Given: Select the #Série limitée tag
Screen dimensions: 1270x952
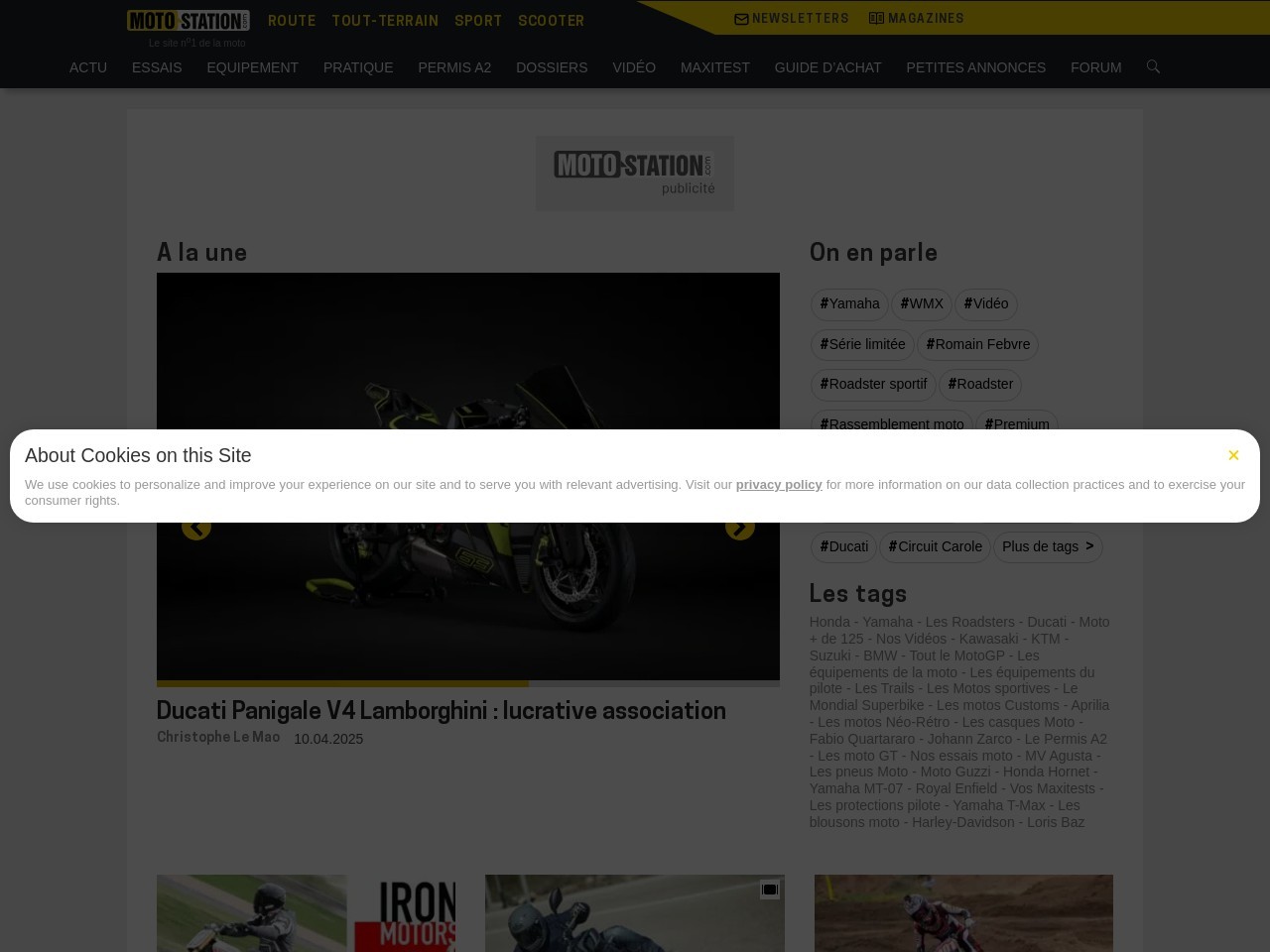Looking at the screenshot, I should click(862, 345).
